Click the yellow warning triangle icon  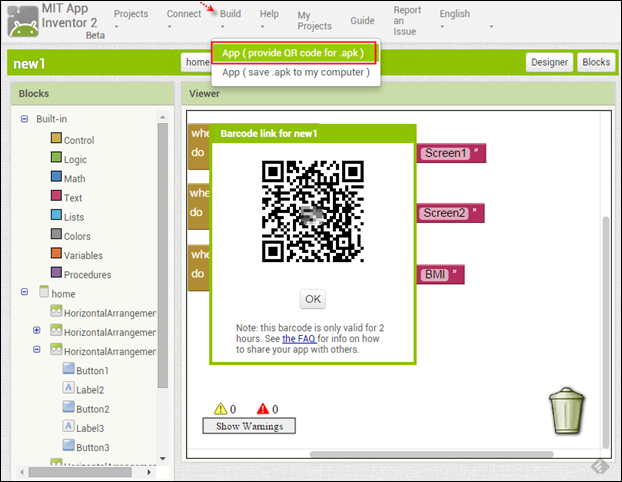[x=221, y=409]
